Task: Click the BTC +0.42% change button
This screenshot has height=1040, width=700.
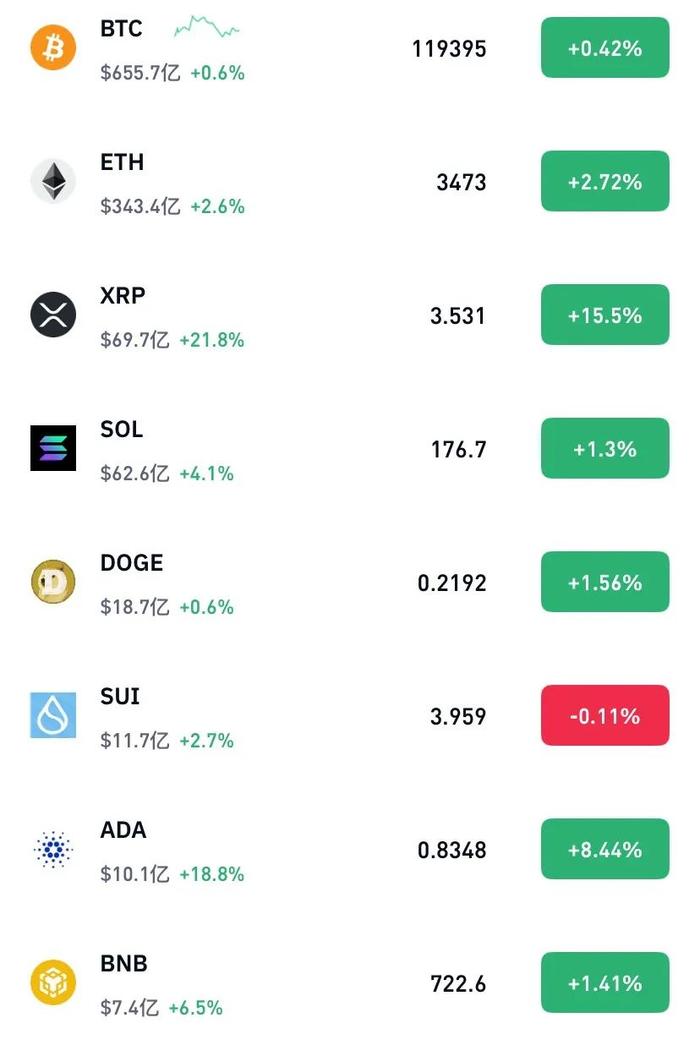Action: click(605, 48)
